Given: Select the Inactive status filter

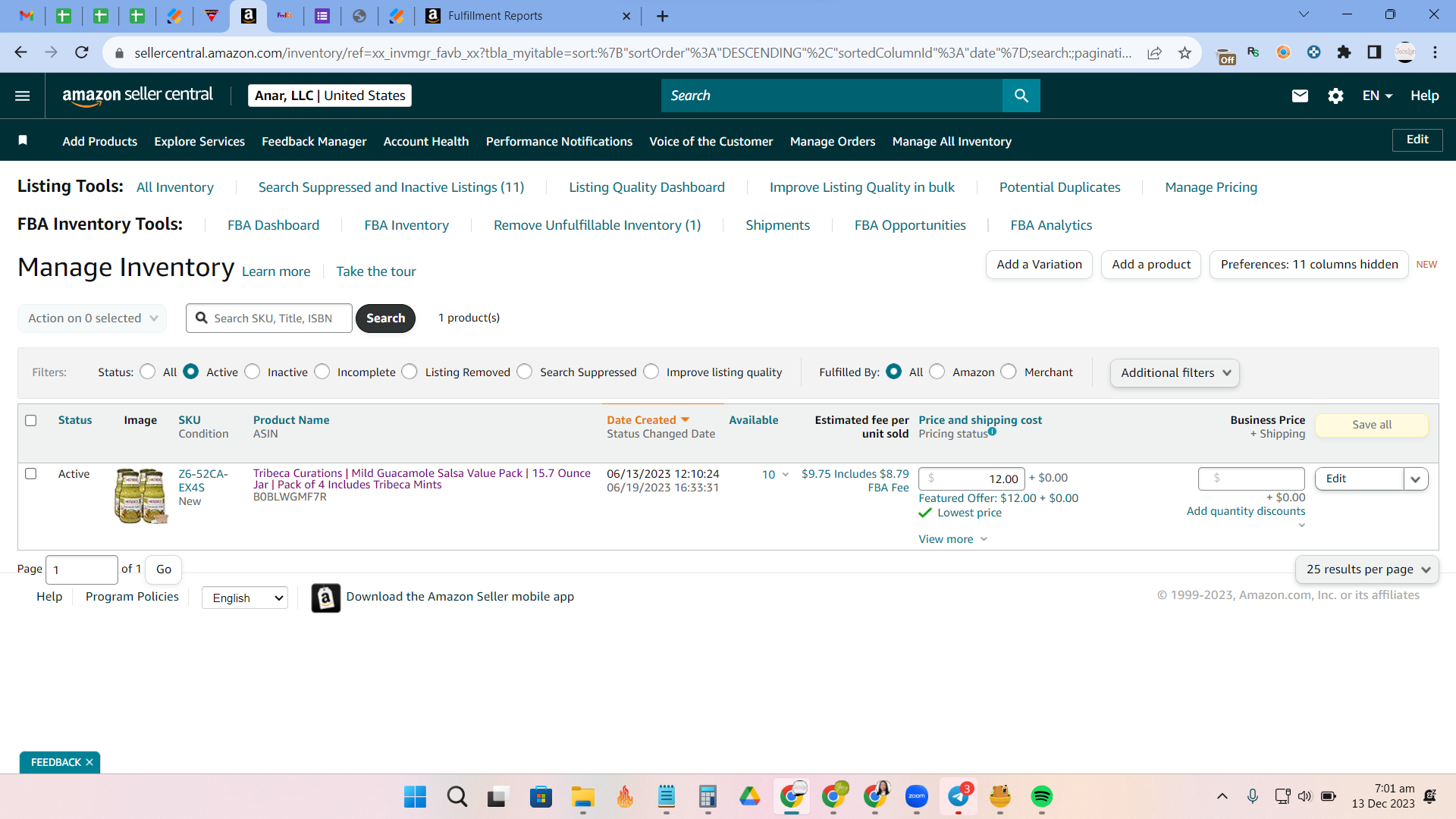Looking at the screenshot, I should [x=253, y=372].
